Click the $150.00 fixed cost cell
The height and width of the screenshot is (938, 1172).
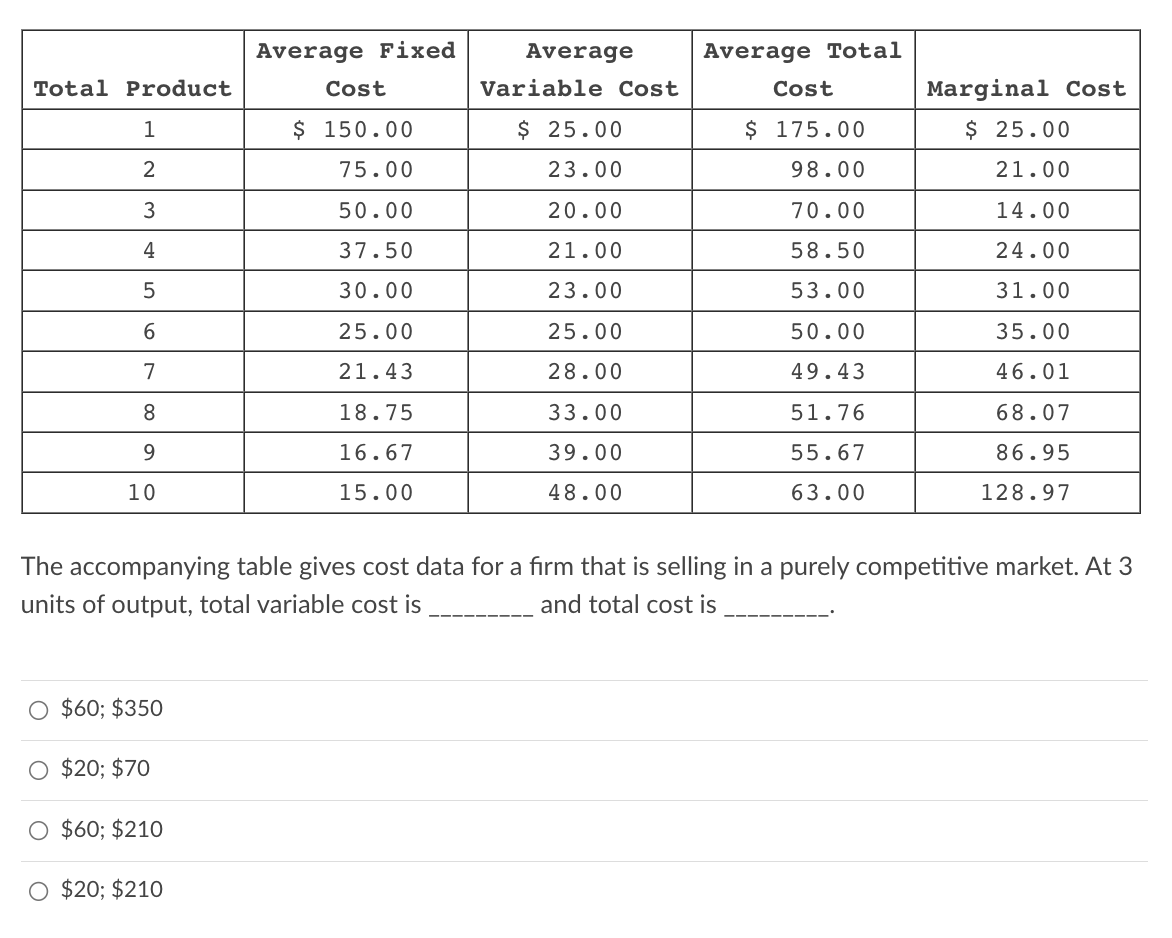tap(356, 129)
